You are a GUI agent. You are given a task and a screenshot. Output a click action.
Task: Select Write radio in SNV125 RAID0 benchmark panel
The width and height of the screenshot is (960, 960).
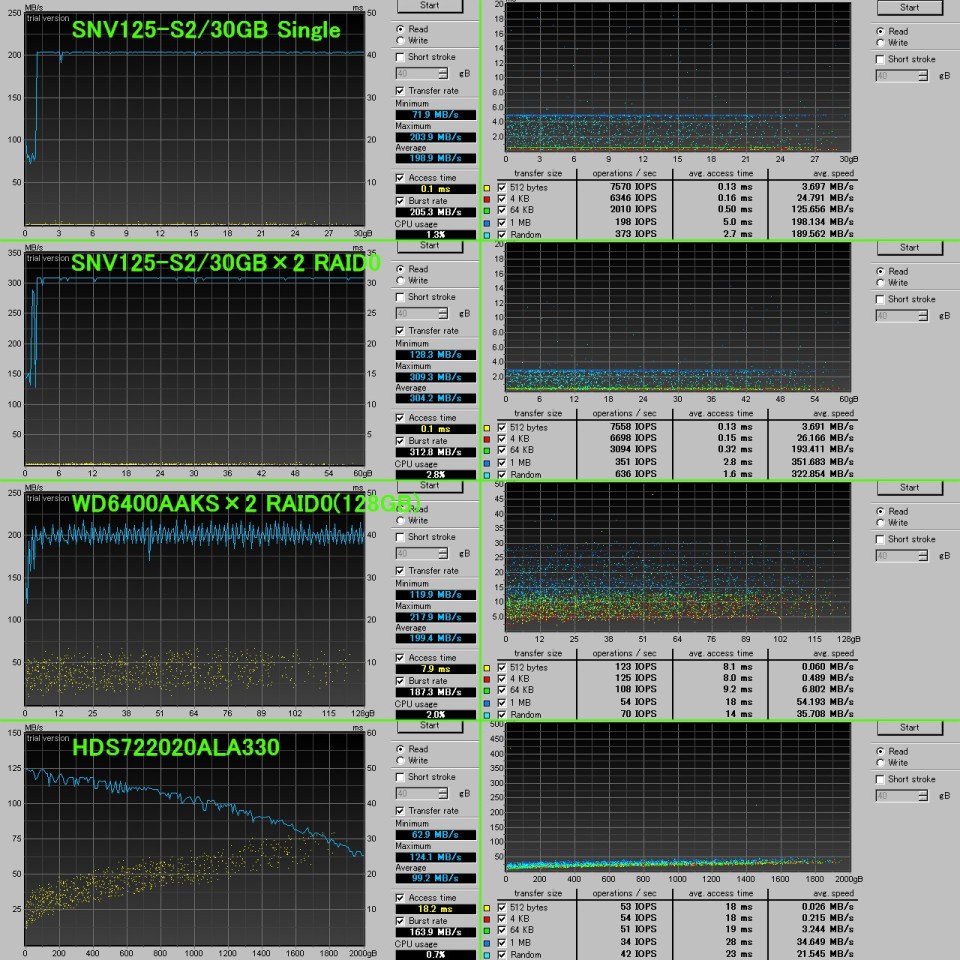pos(400,280)
